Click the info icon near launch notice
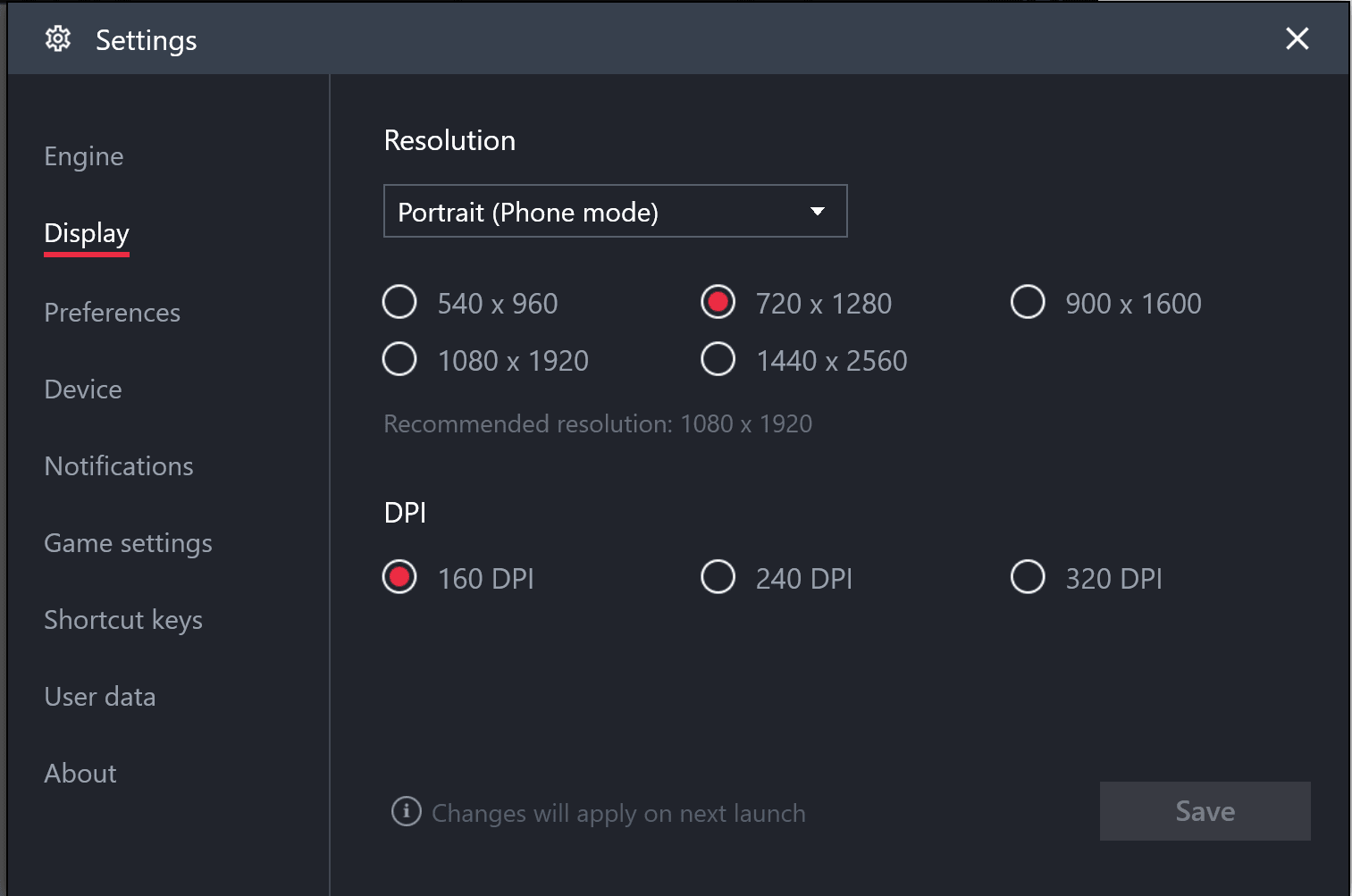1352x896 pixels. point(407,811)
